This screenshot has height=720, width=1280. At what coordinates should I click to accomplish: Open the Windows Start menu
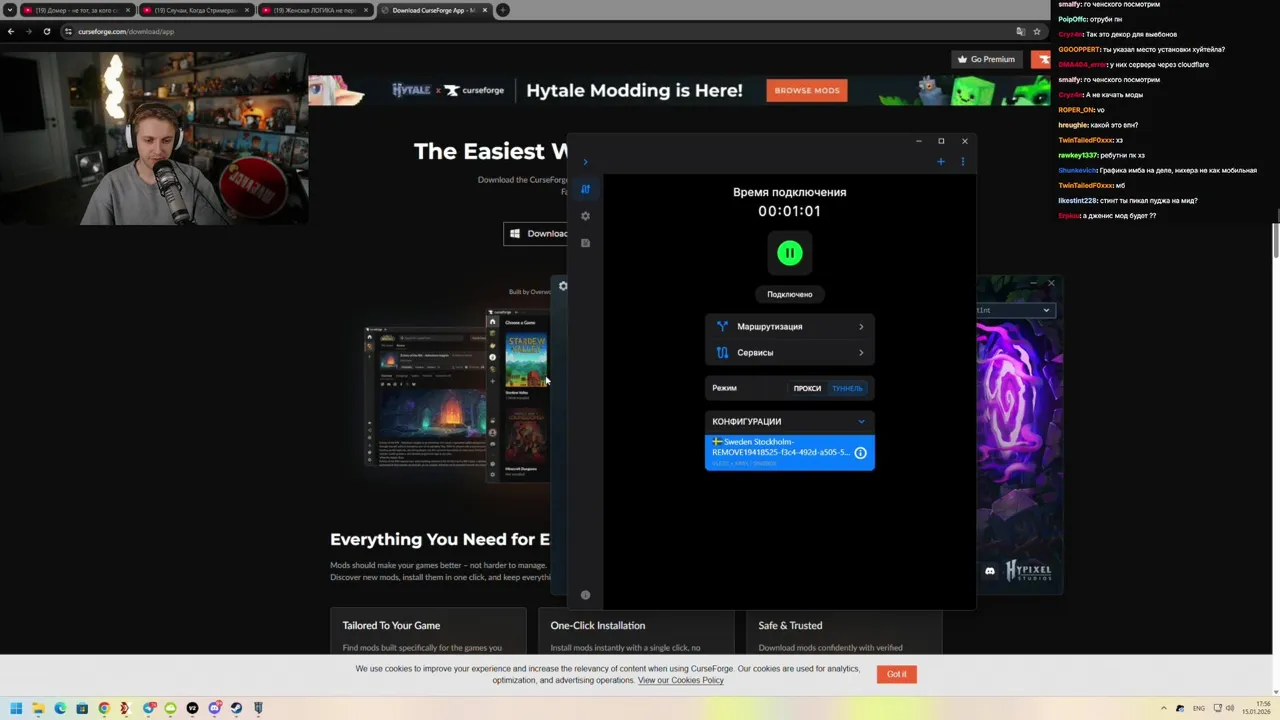coord(16,708)
